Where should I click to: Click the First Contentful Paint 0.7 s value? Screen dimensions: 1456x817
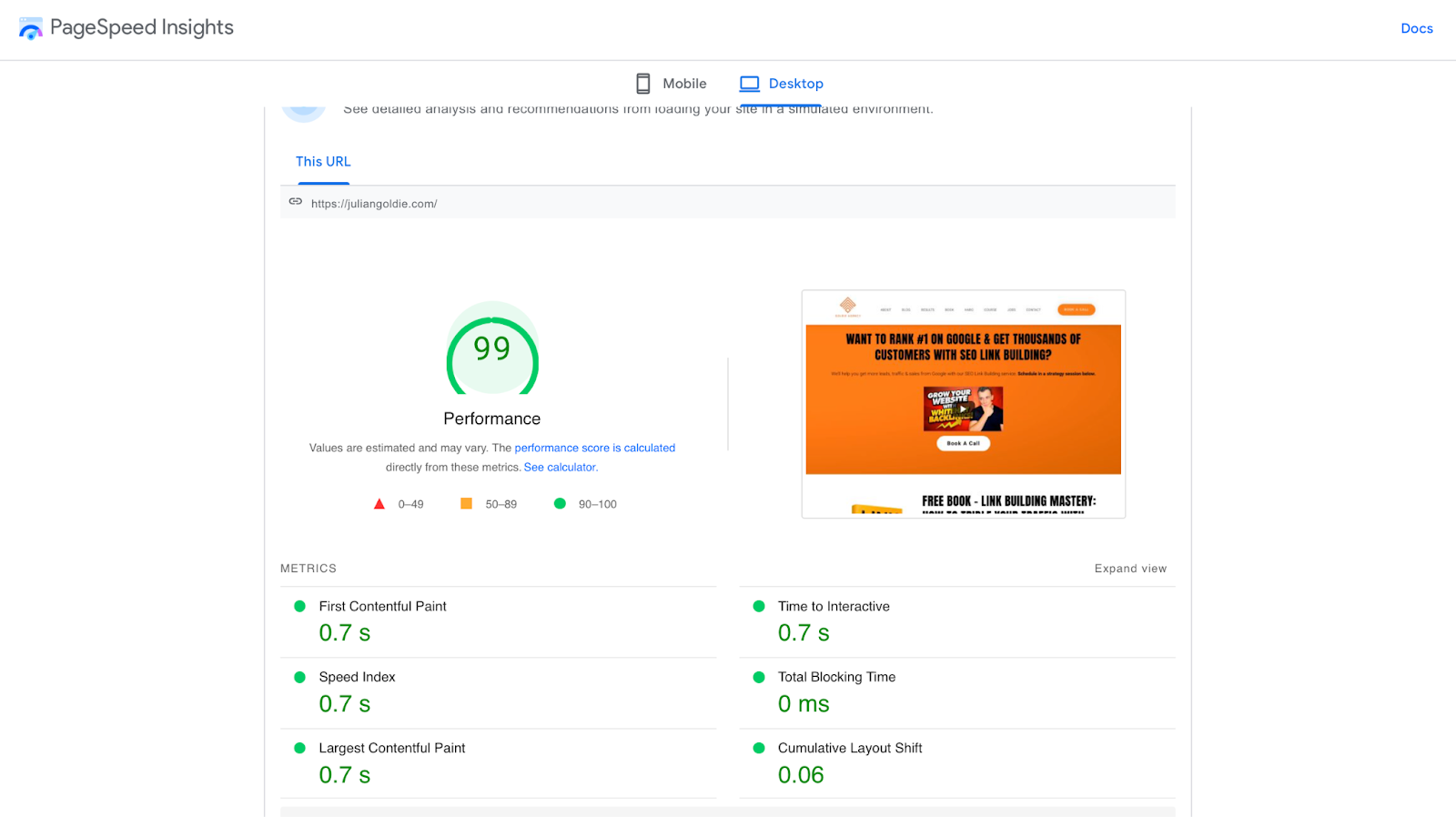point(345,633)
